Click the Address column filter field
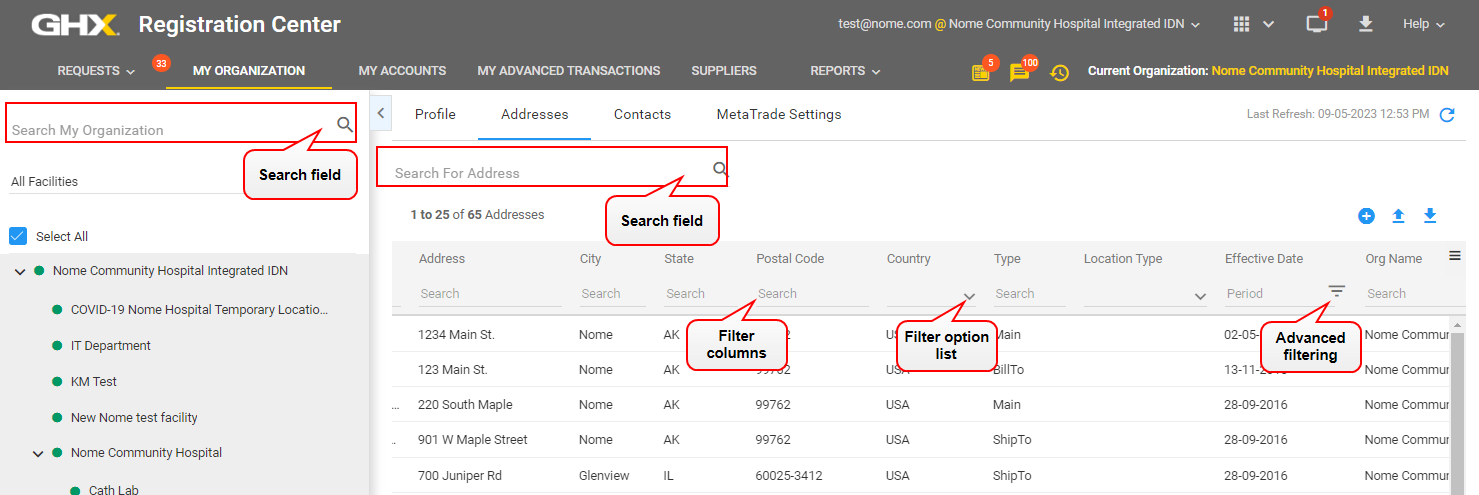Image resolution: width=1479 pixels, height=495 pixels. (x=490, y=294)
